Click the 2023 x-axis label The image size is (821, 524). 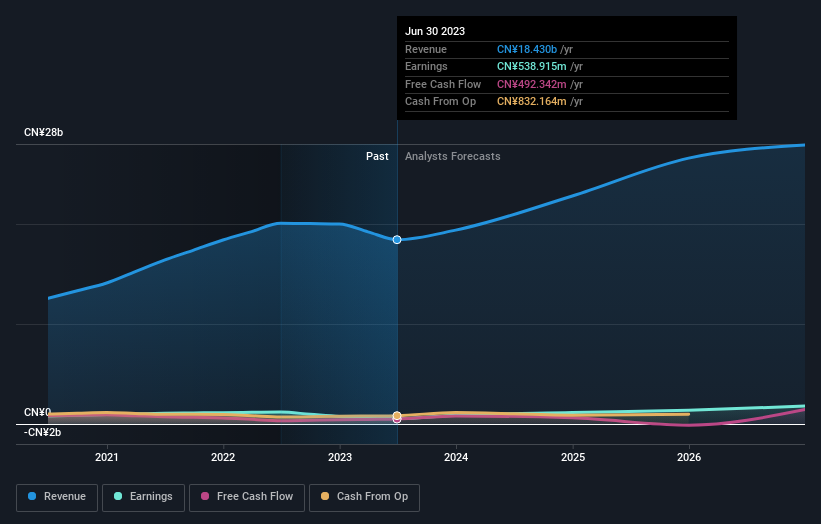click(340, 457)
